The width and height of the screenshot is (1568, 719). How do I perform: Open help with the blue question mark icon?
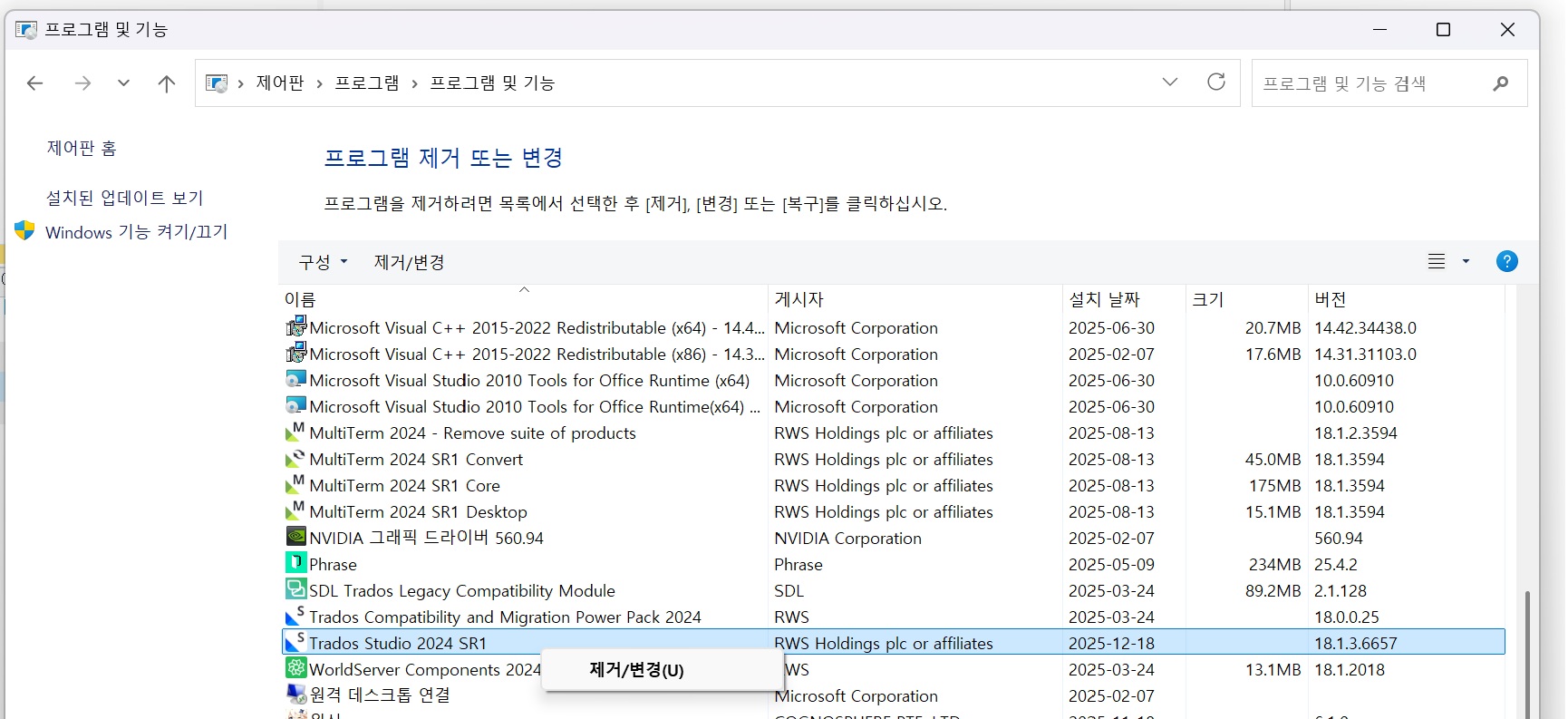pyautogui.click(x=1506, y=262)
